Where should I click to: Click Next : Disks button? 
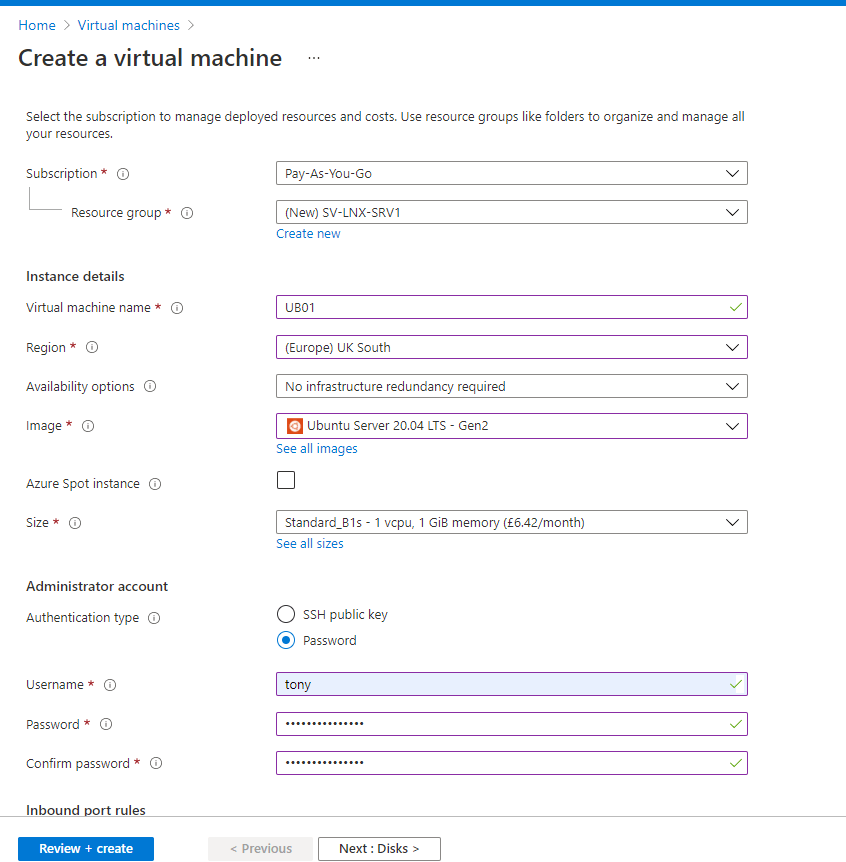379,849
